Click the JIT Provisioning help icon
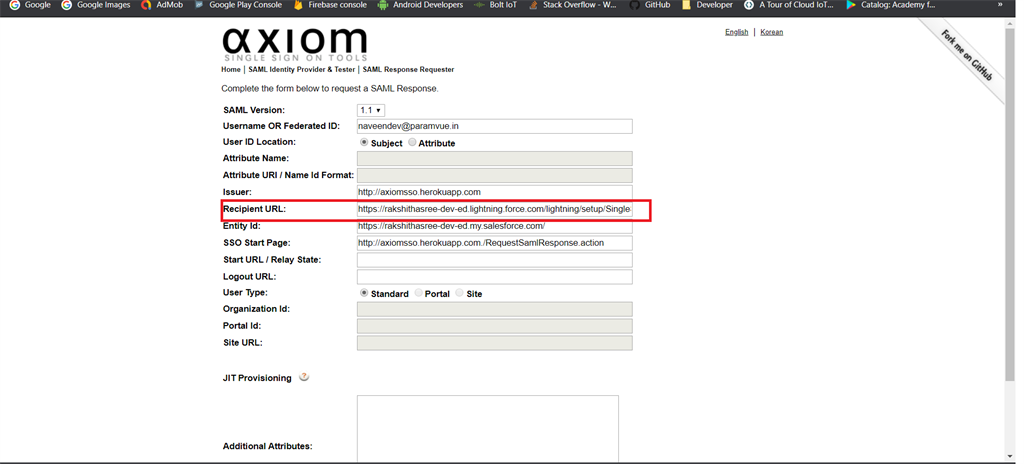This screenshot has height=464, width=1024. pyautogui.click(x=304, y=377)
